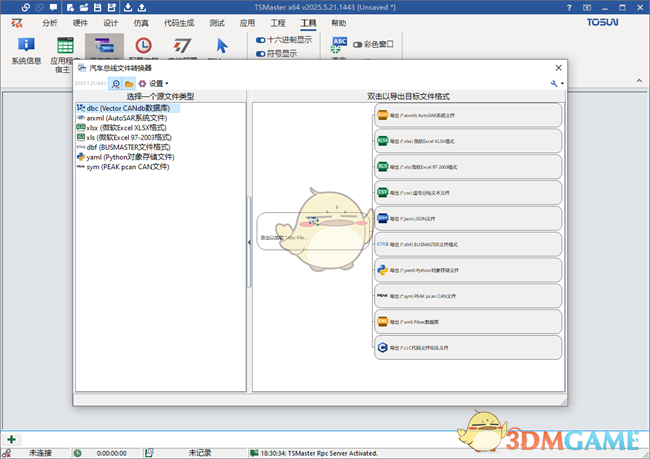This screenshot has height=459, width=650.
Task: Toggle 符号显示 symbol display switch
Action: click(261, 53)
